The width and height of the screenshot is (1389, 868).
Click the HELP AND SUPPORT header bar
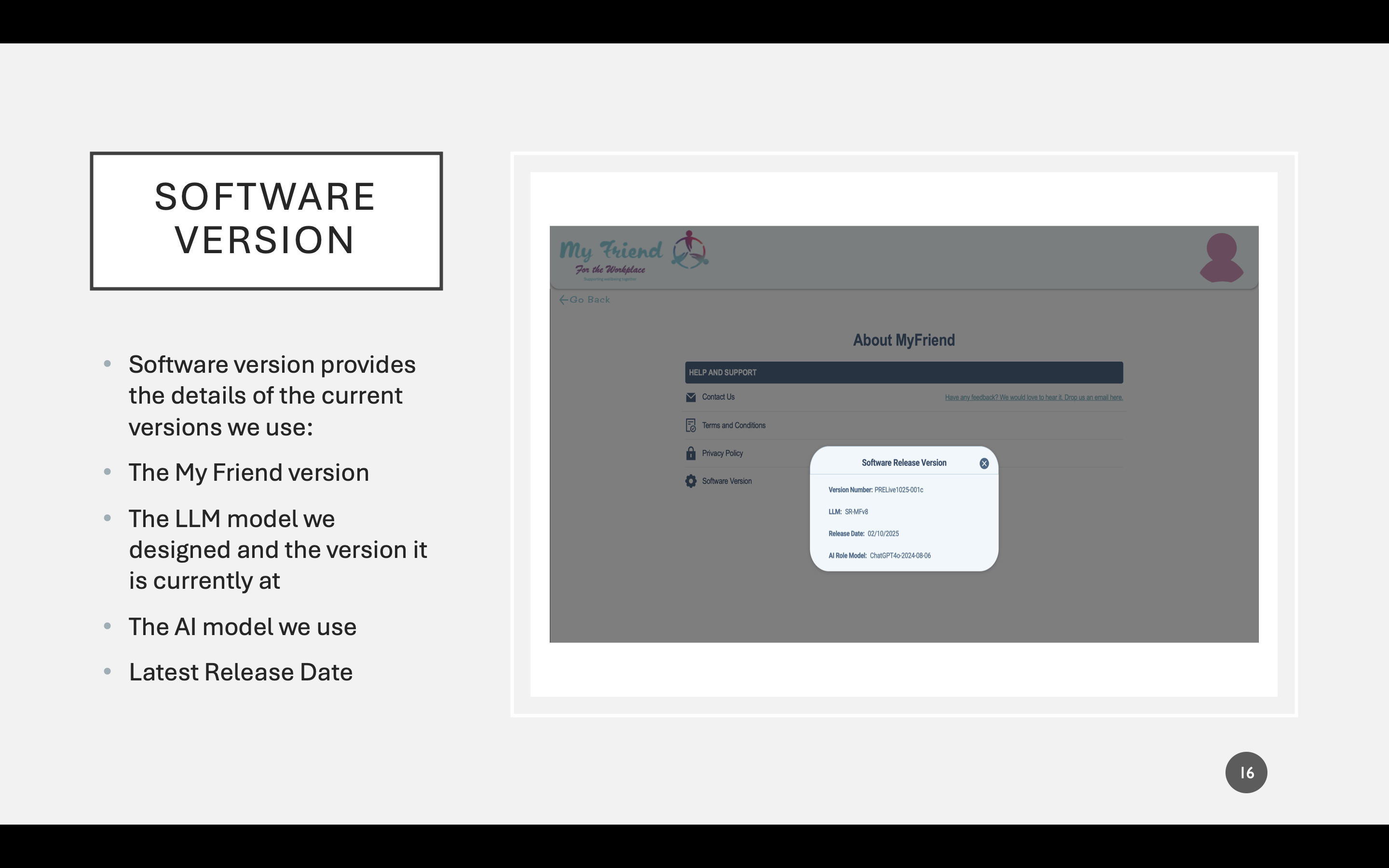coord(903,373)
